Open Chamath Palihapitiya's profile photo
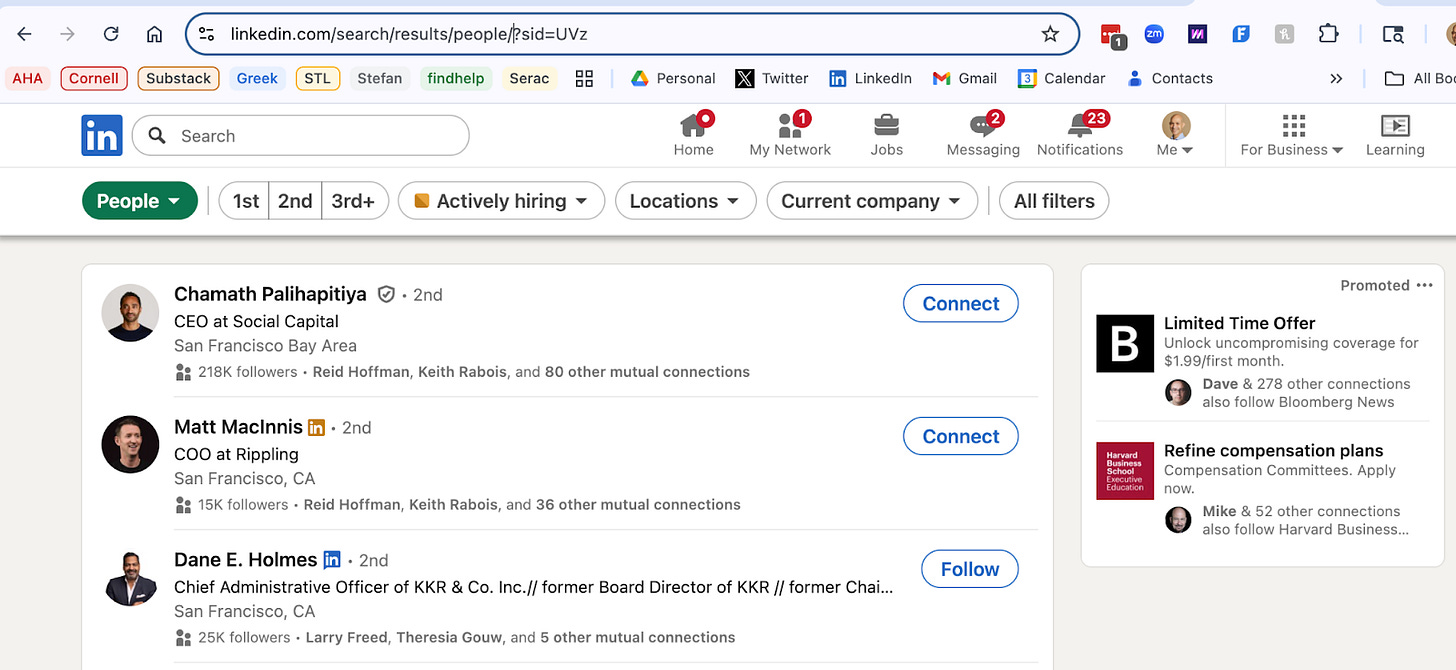The image size is (1456, 670). 130,313
